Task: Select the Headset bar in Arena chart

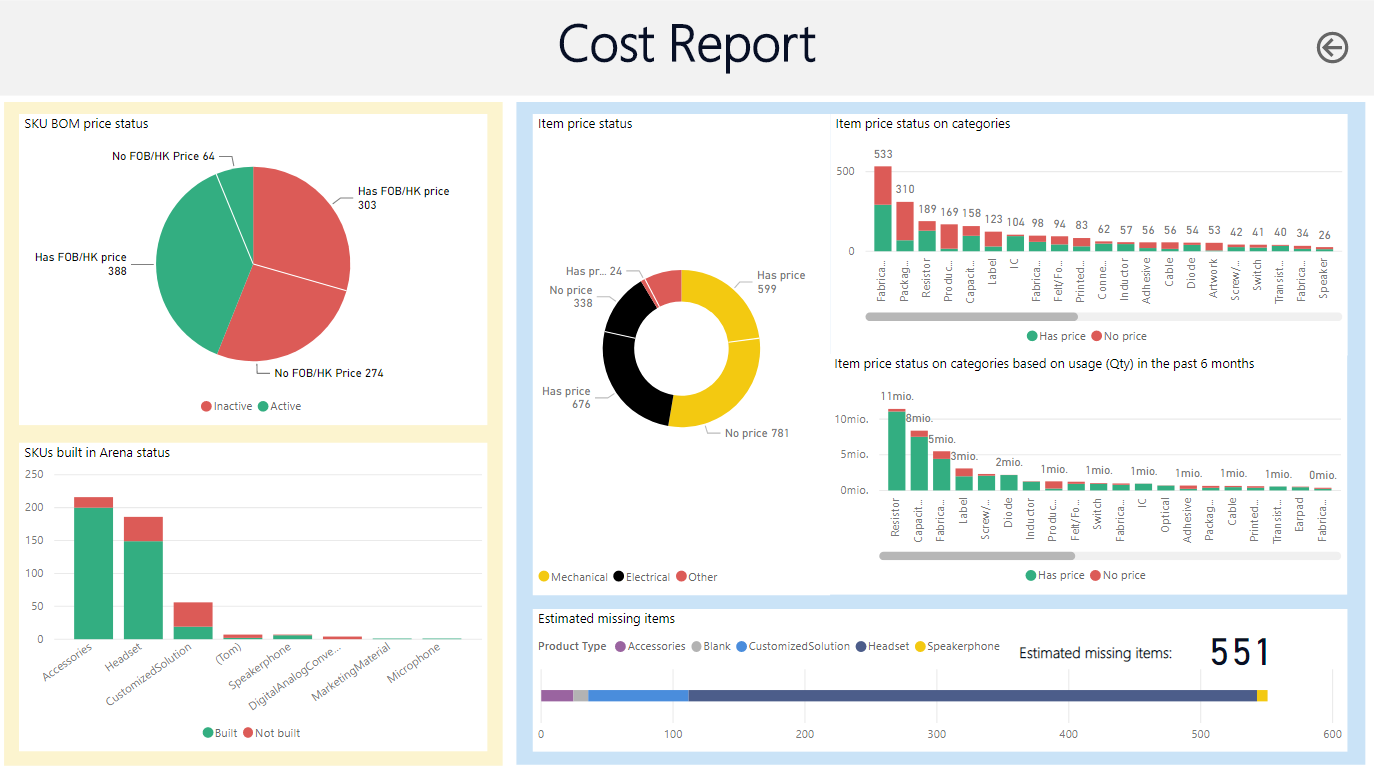Action: coord(143,590)
